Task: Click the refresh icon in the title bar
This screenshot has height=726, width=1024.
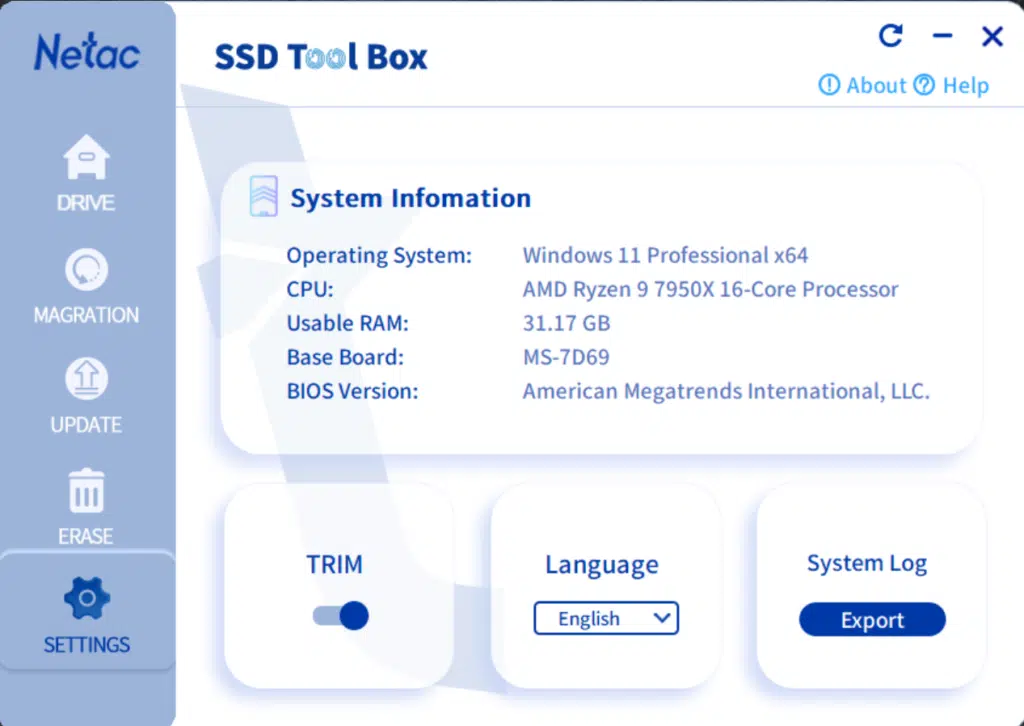Action: 891,35
